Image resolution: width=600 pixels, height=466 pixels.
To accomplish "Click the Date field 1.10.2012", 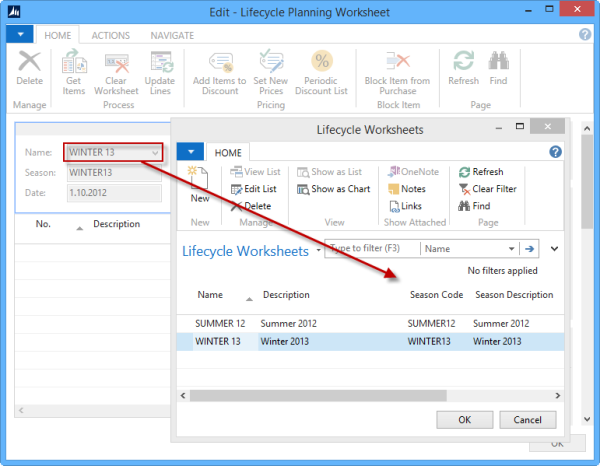I will tap(114, 193).
